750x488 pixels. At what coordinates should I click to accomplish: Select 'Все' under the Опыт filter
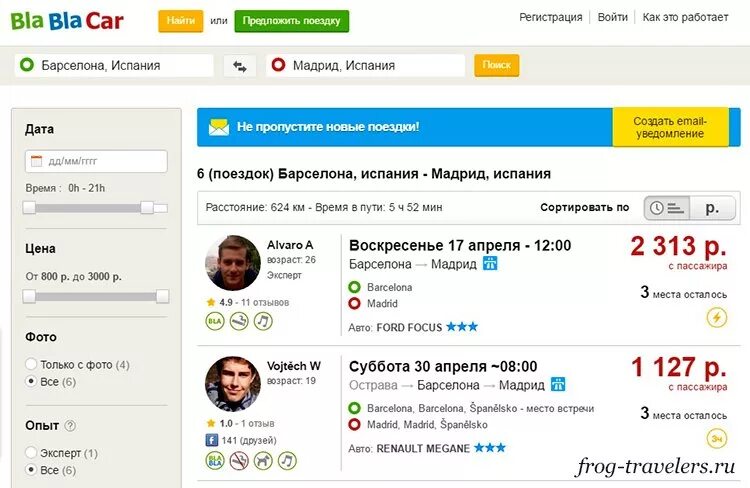(x=31, y=469)
